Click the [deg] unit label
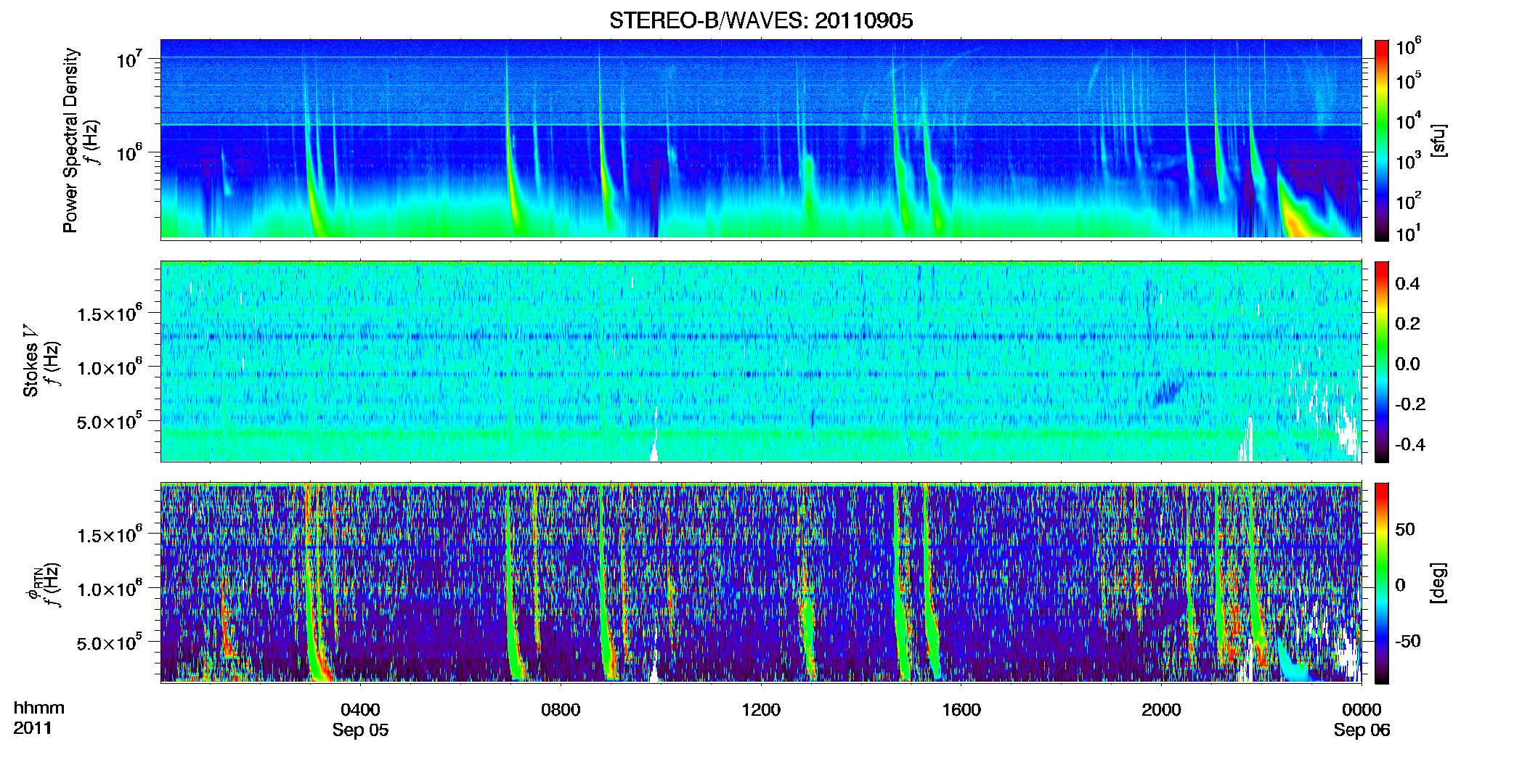Viewport: 1522px width, 784px height. 1438,583
